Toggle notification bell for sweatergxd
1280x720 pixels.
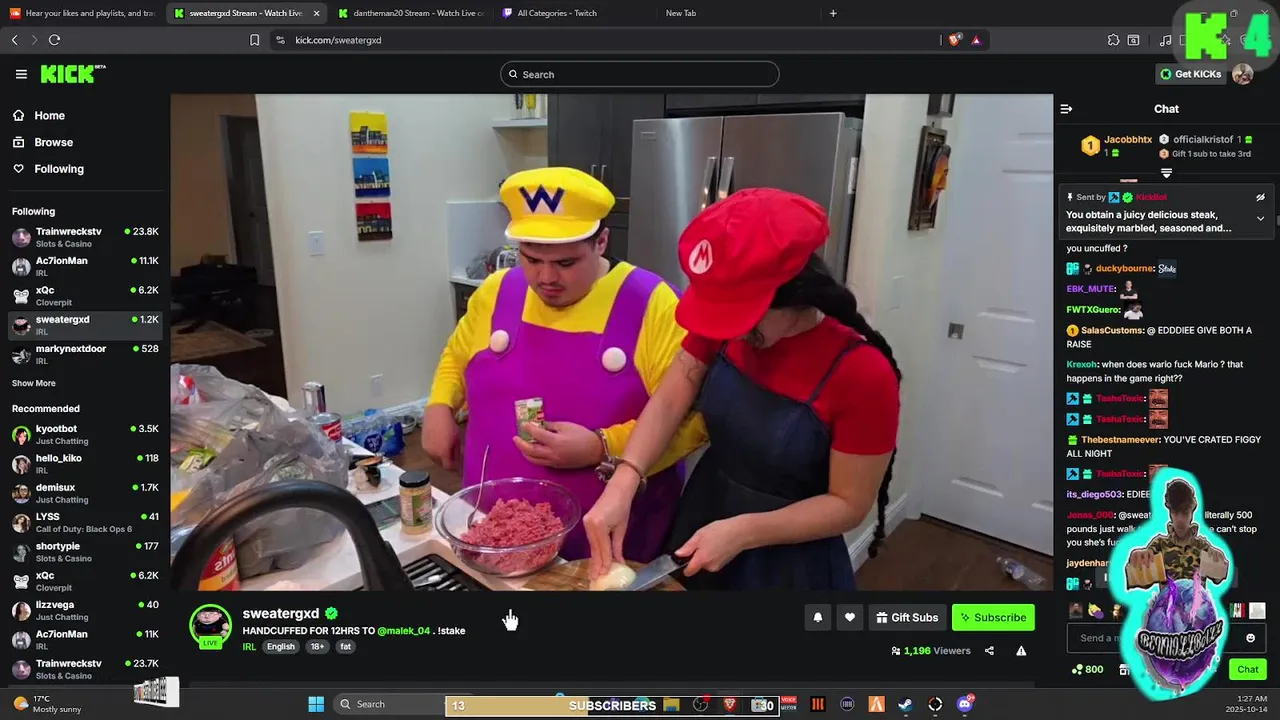tap(818, 618)
